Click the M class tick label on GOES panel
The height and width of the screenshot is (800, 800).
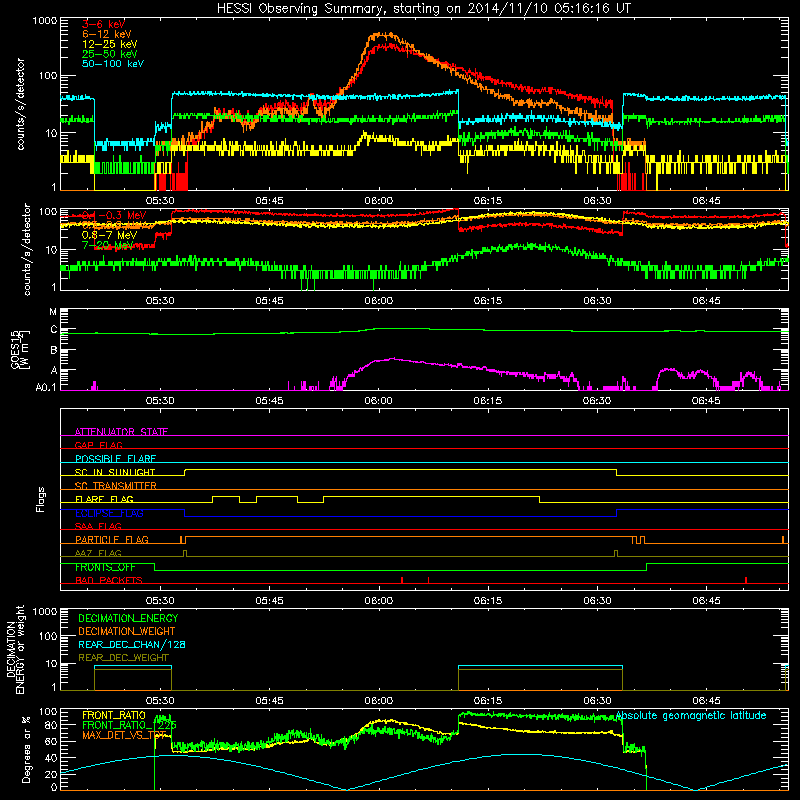(x=53, y=312)
